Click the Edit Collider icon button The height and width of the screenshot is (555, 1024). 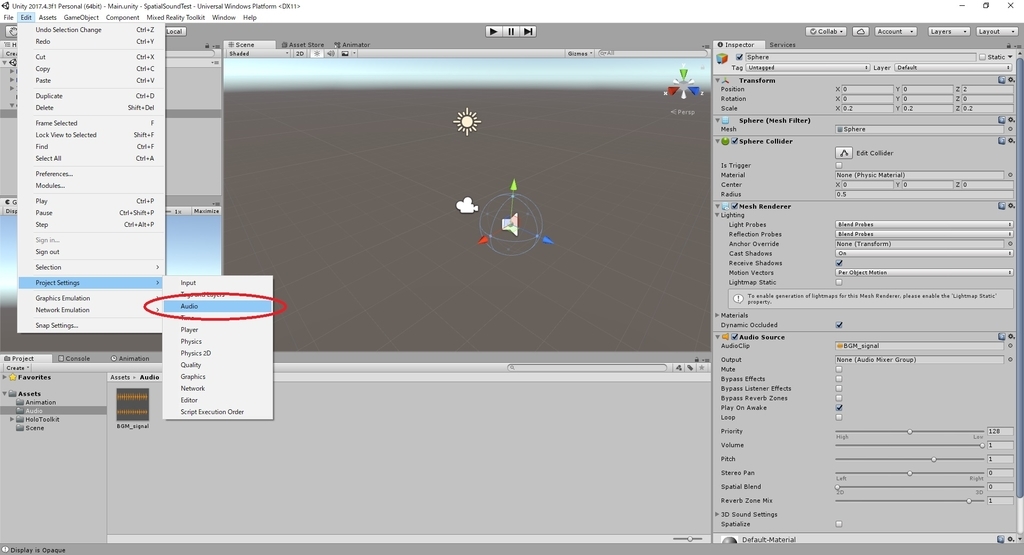844,153
